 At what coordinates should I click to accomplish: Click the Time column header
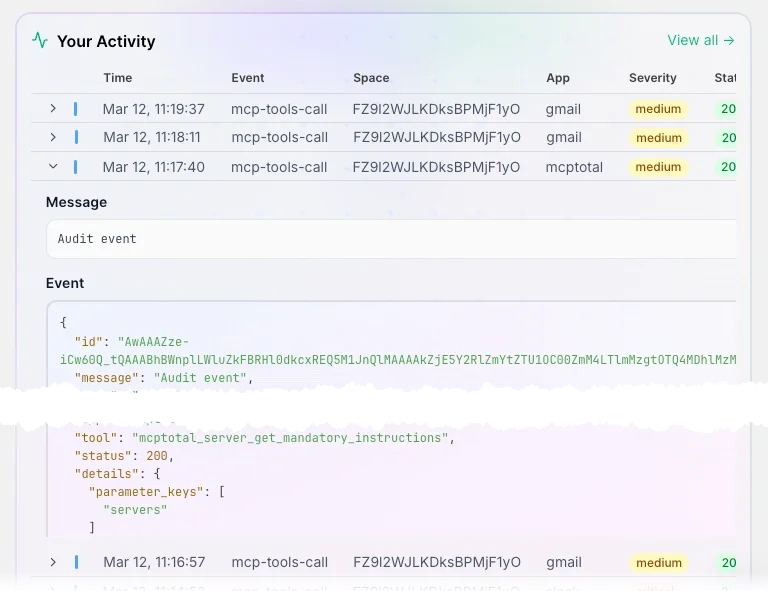[x=118, y=78]
